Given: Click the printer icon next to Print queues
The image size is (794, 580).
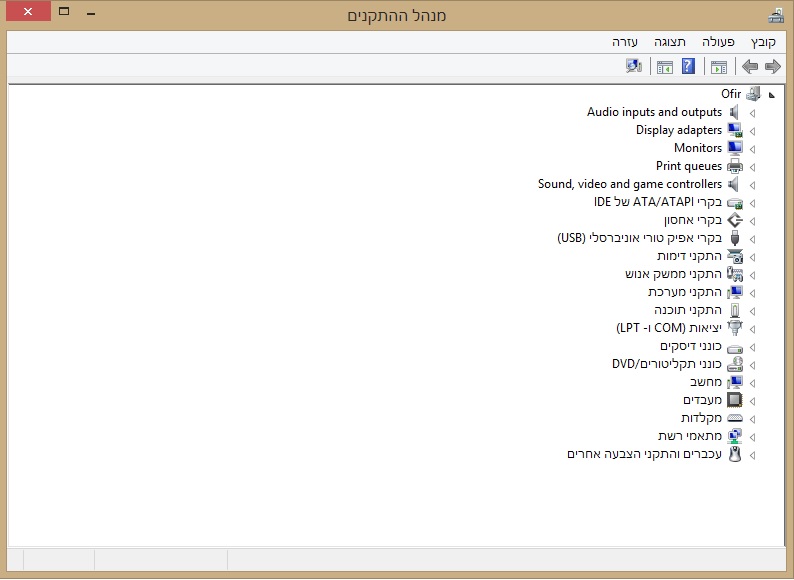Looking at the screenshot, I should pos(735,166).
